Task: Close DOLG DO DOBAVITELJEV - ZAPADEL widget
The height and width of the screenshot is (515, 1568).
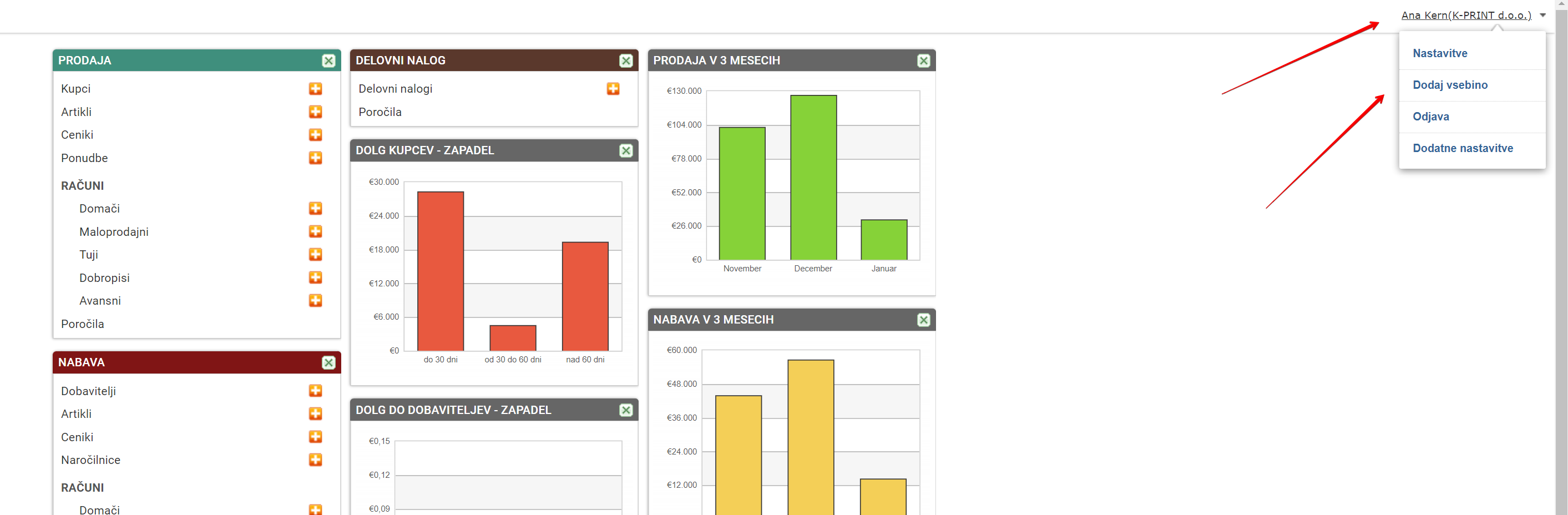Action: [626, 410]
